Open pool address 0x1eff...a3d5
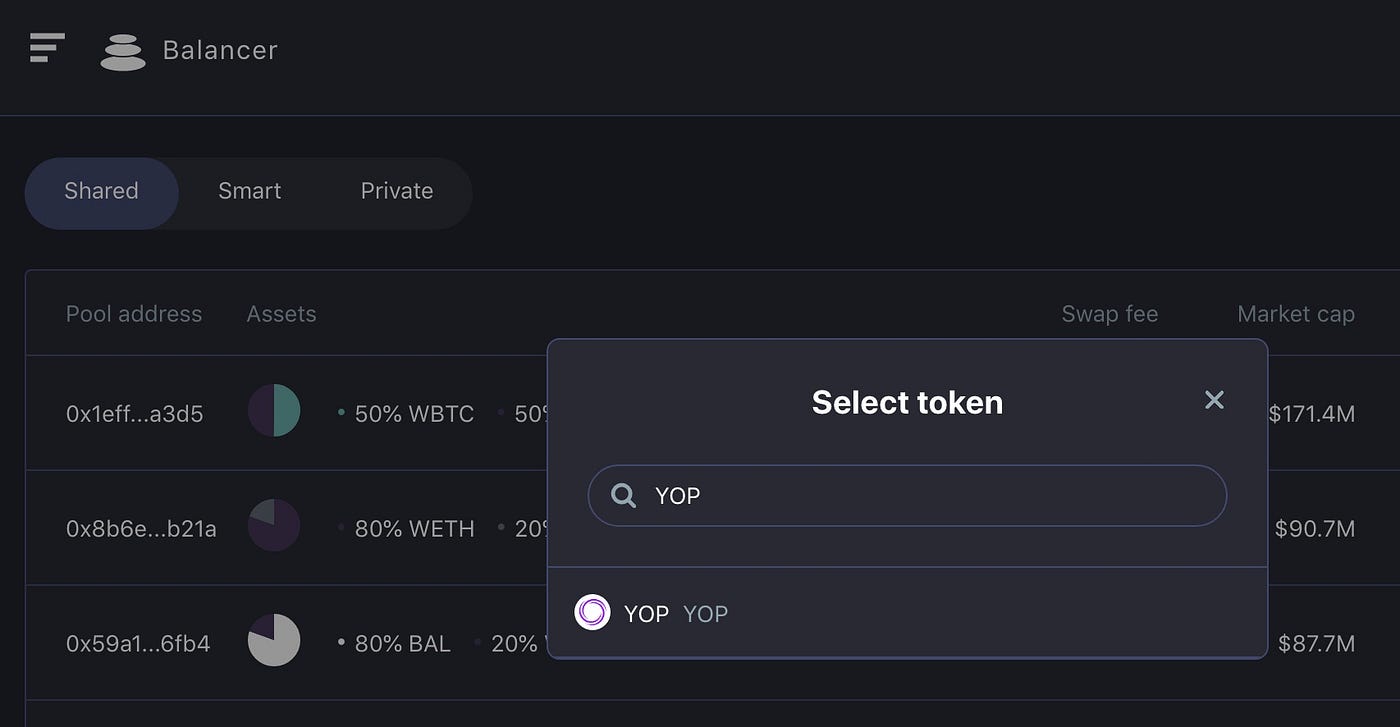This screenshot has width=1400, height=727. click(134, 413)
